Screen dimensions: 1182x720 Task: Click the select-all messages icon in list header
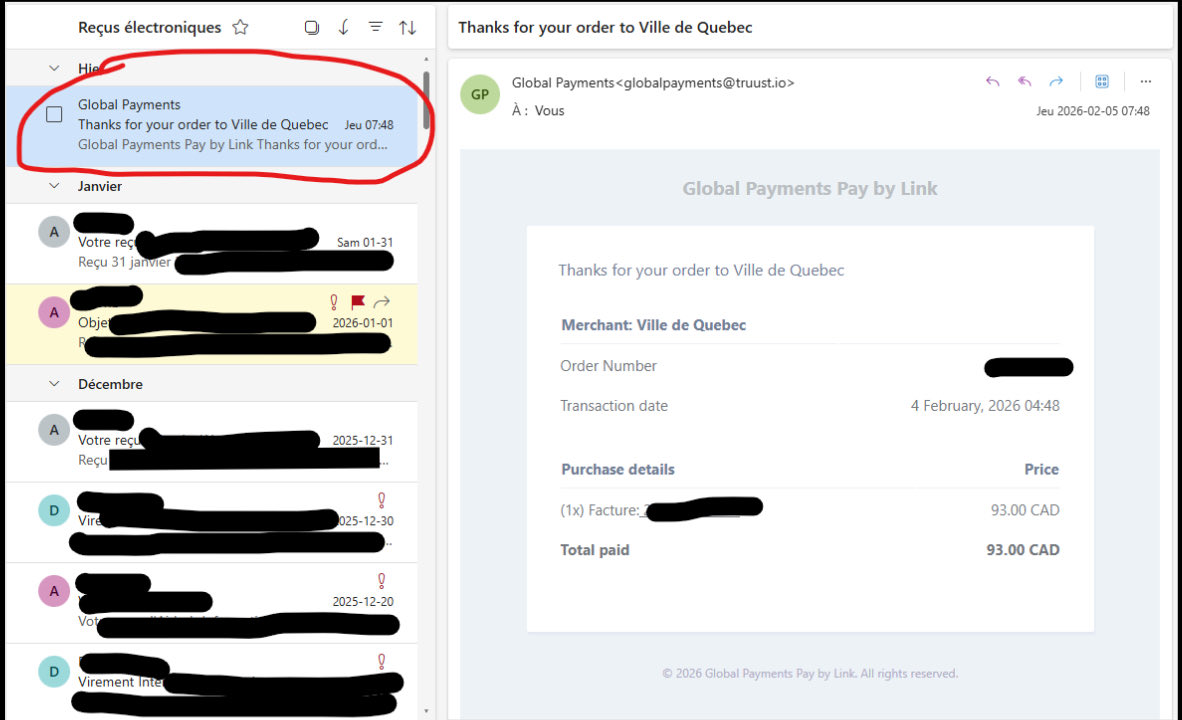click(x=311, y=28)
